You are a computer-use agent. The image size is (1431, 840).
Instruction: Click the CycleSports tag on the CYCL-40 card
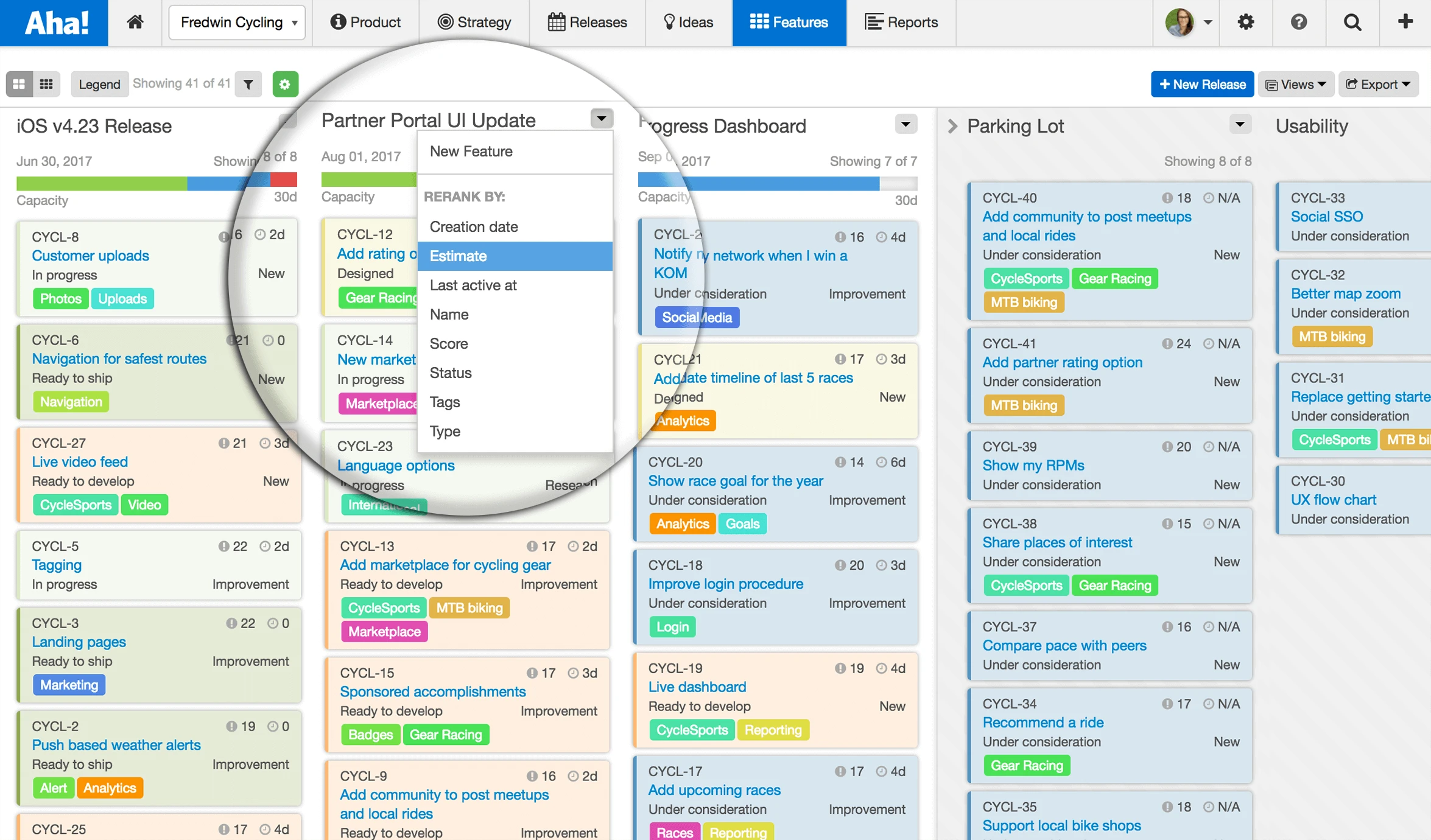(1025, 279)
